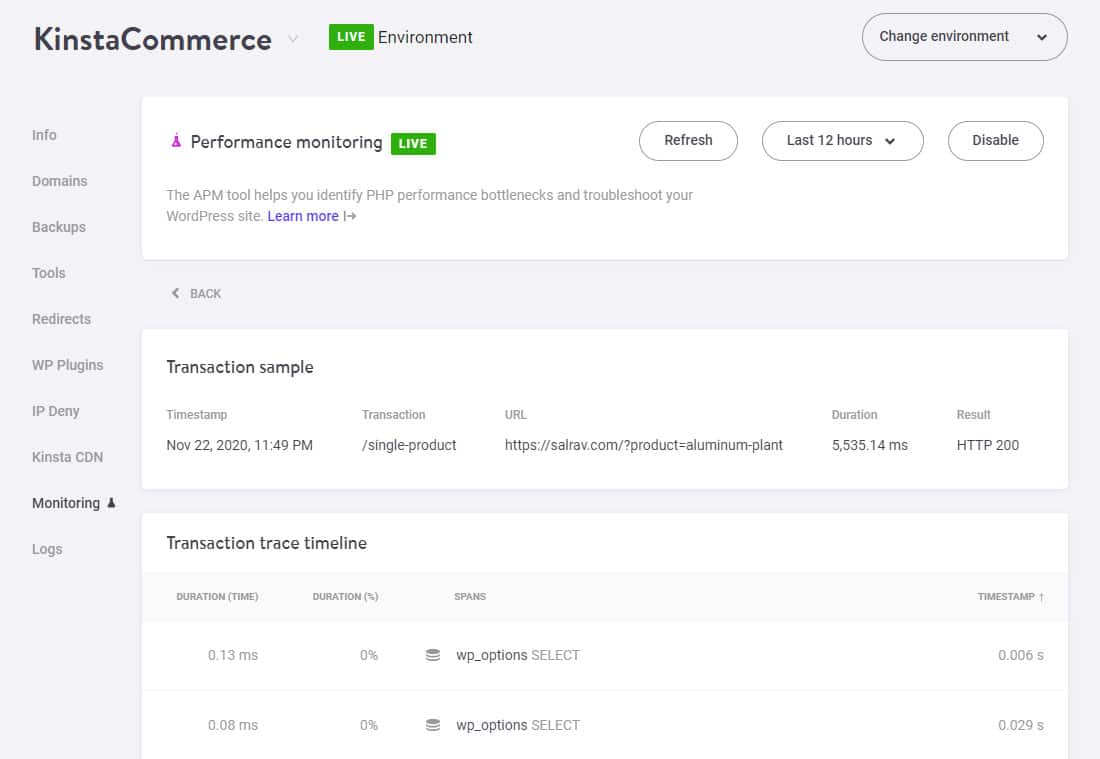The height and width of the screenshot is (759, 1100).
Task: Click the back chevron arrow above Transaction sample
Action: pyautogui.click(x=175, y=293)
